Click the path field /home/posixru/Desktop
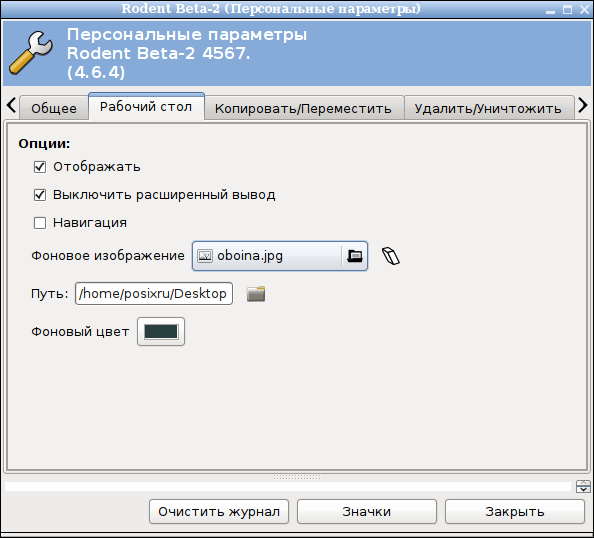 click(x=154, y=294)
